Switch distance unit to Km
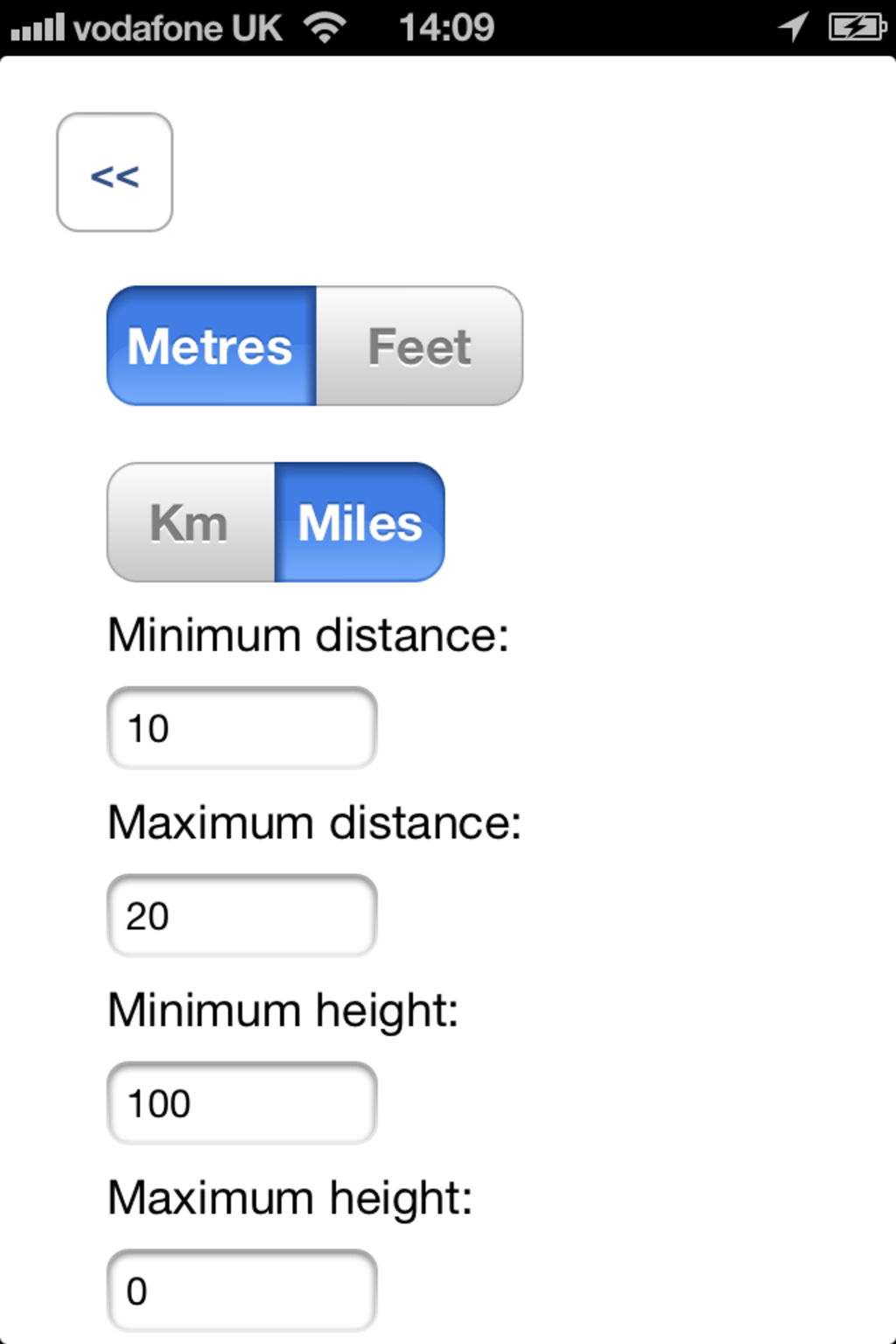Screen dimensions: 896x1344 [x=191, y=522]
